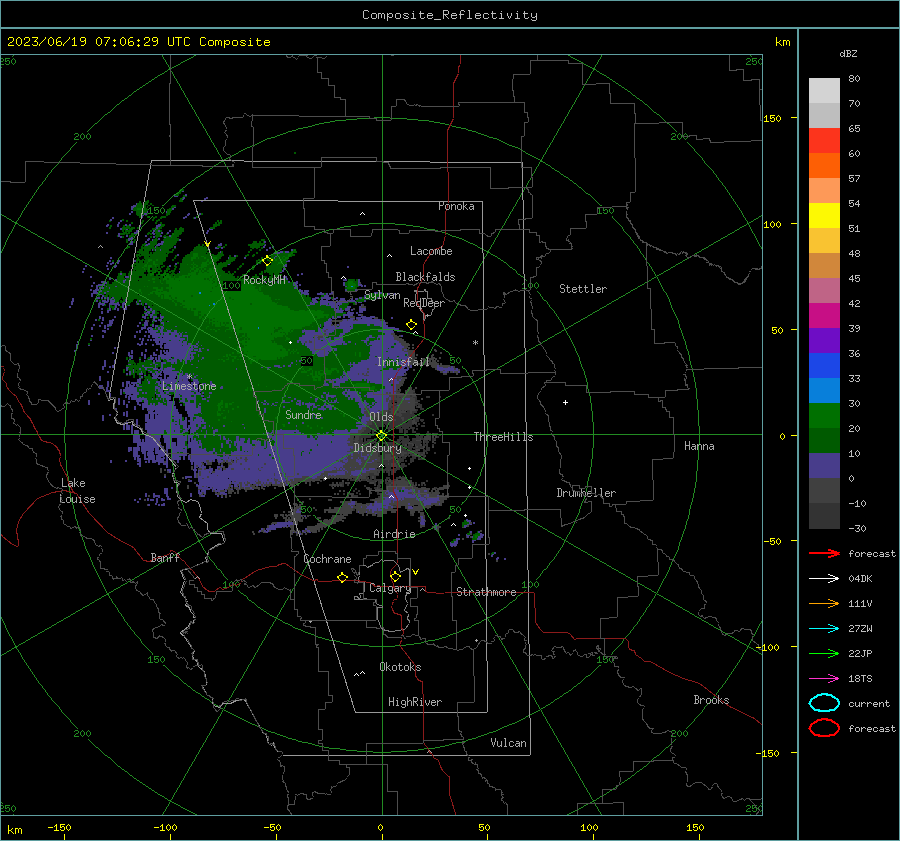Choose the blue swatch between 36 and 33 dBZ
The width and height of the screenshot is (900, 841).
coord(824,366)
